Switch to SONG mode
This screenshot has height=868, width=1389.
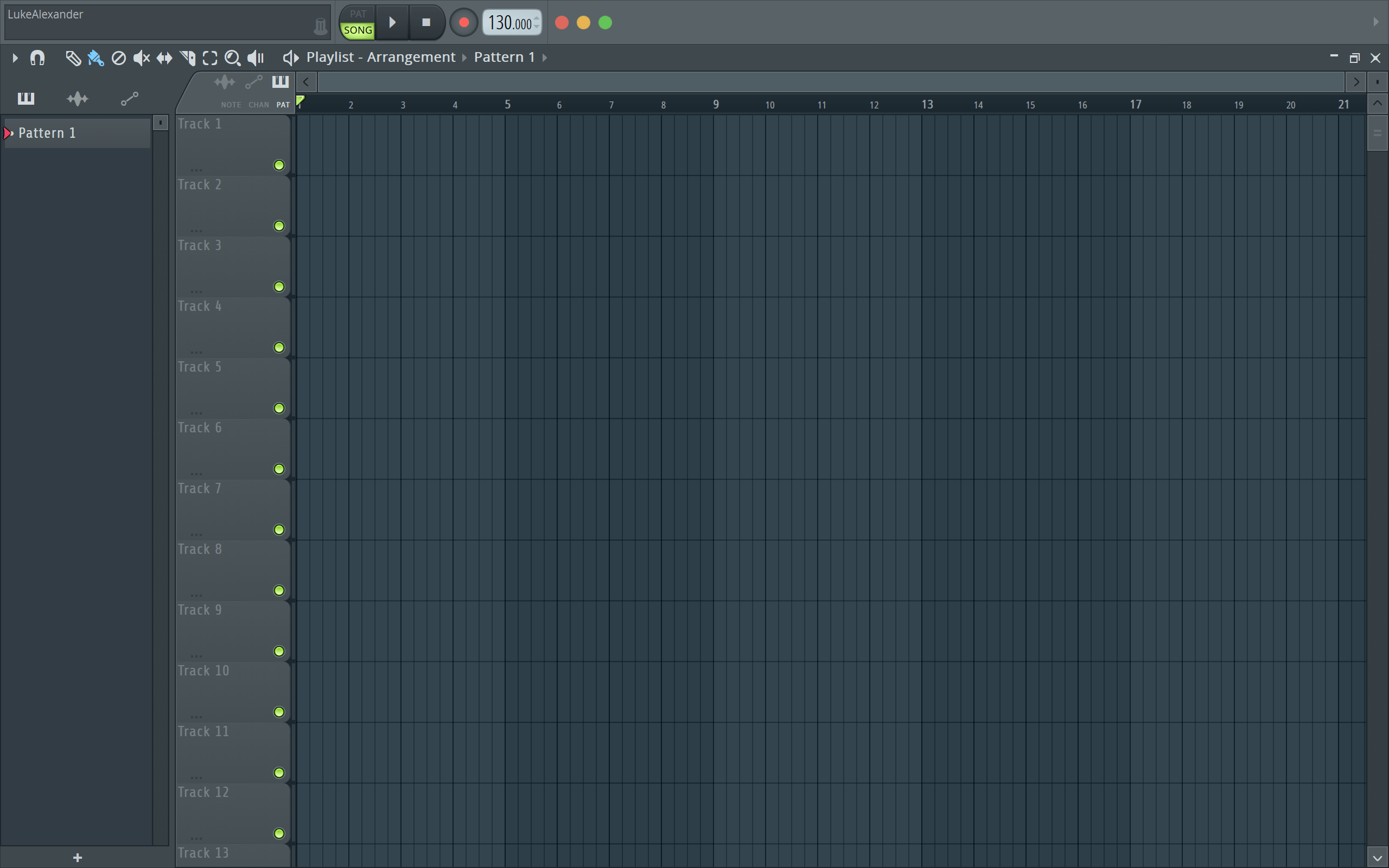(358, 30)
